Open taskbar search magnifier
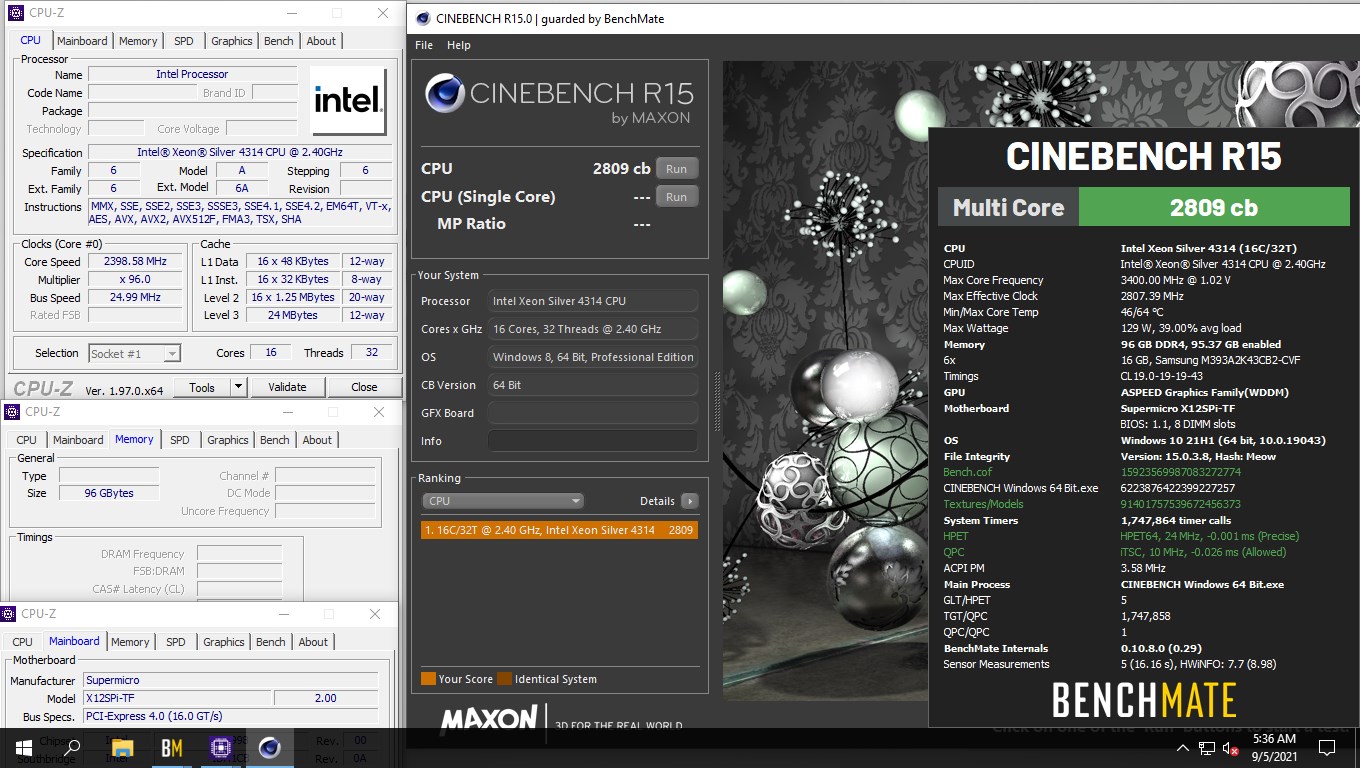 (73, 747)
